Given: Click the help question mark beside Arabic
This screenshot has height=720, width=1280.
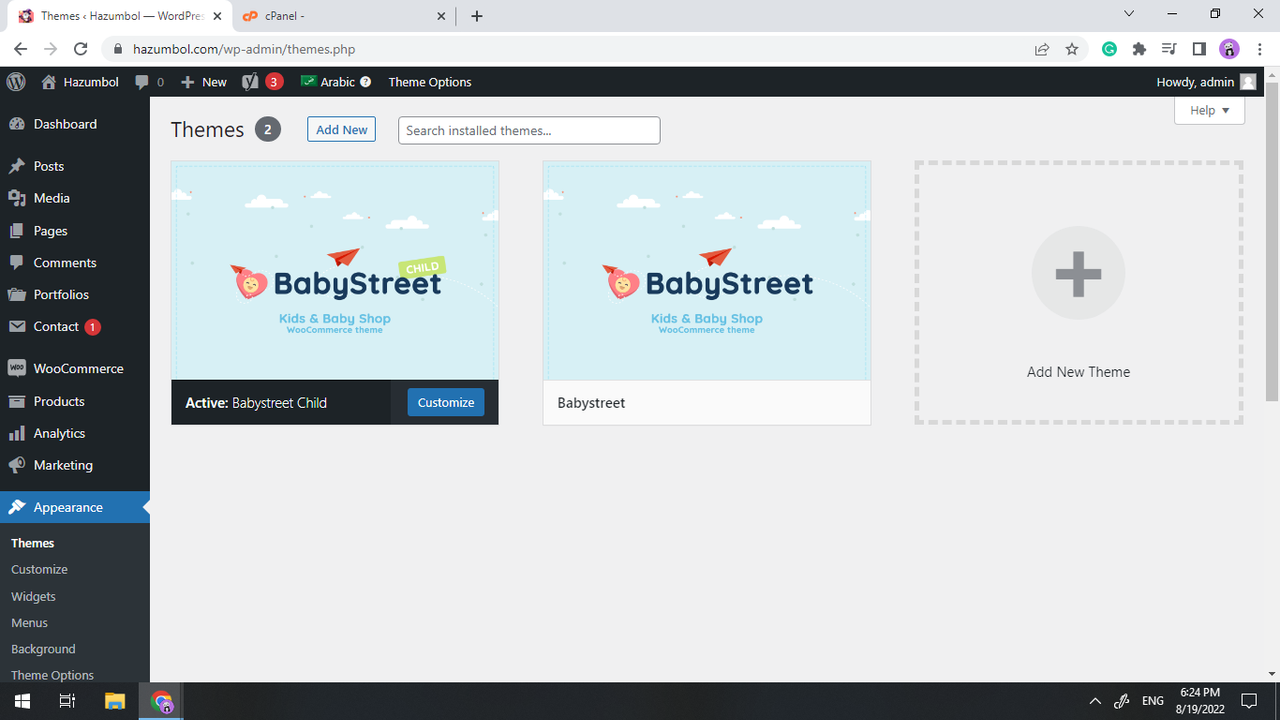Looking at the screenshot, I should [x=365, y=82].
